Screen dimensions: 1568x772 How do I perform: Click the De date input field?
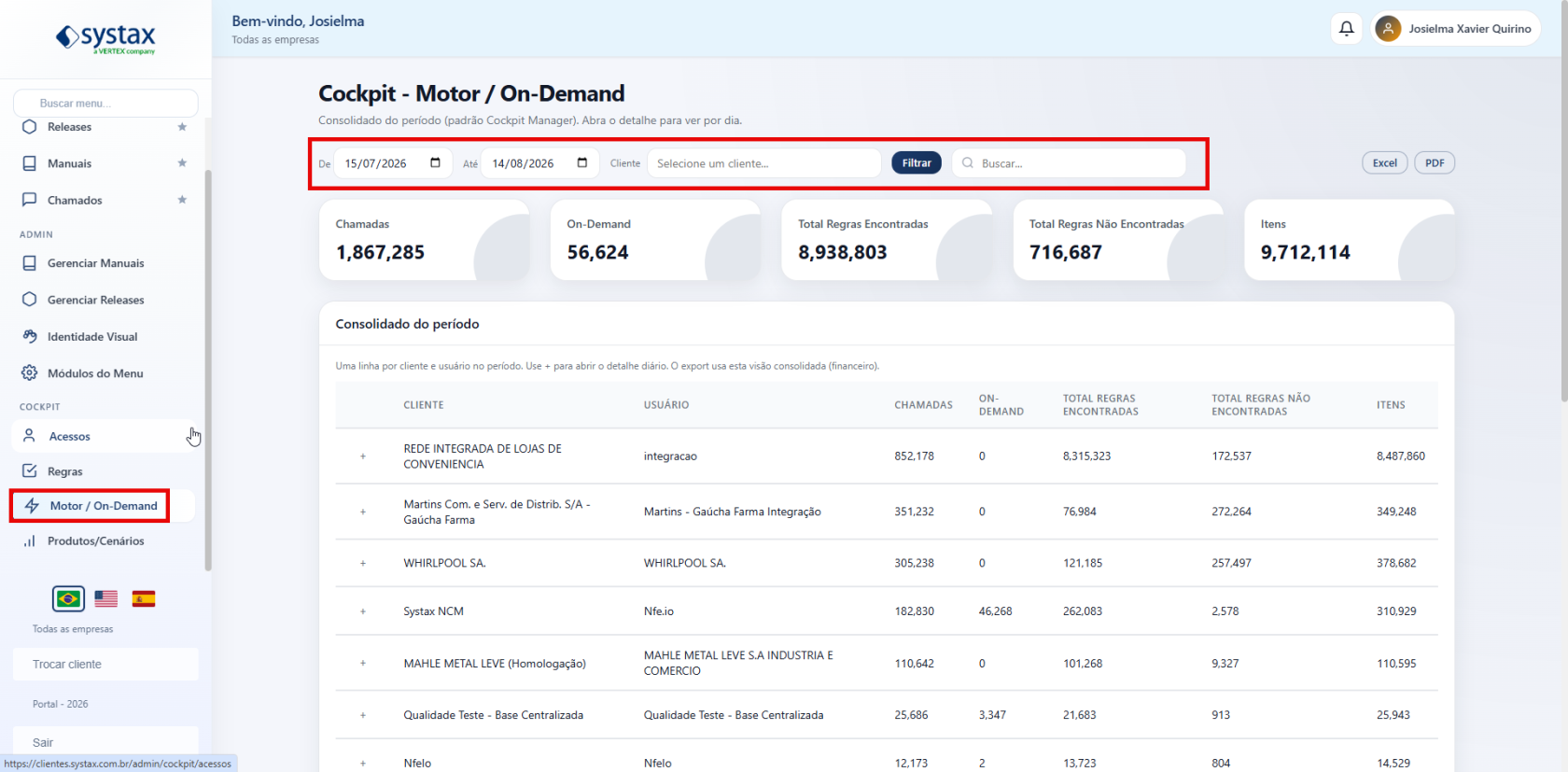(393, 163)
